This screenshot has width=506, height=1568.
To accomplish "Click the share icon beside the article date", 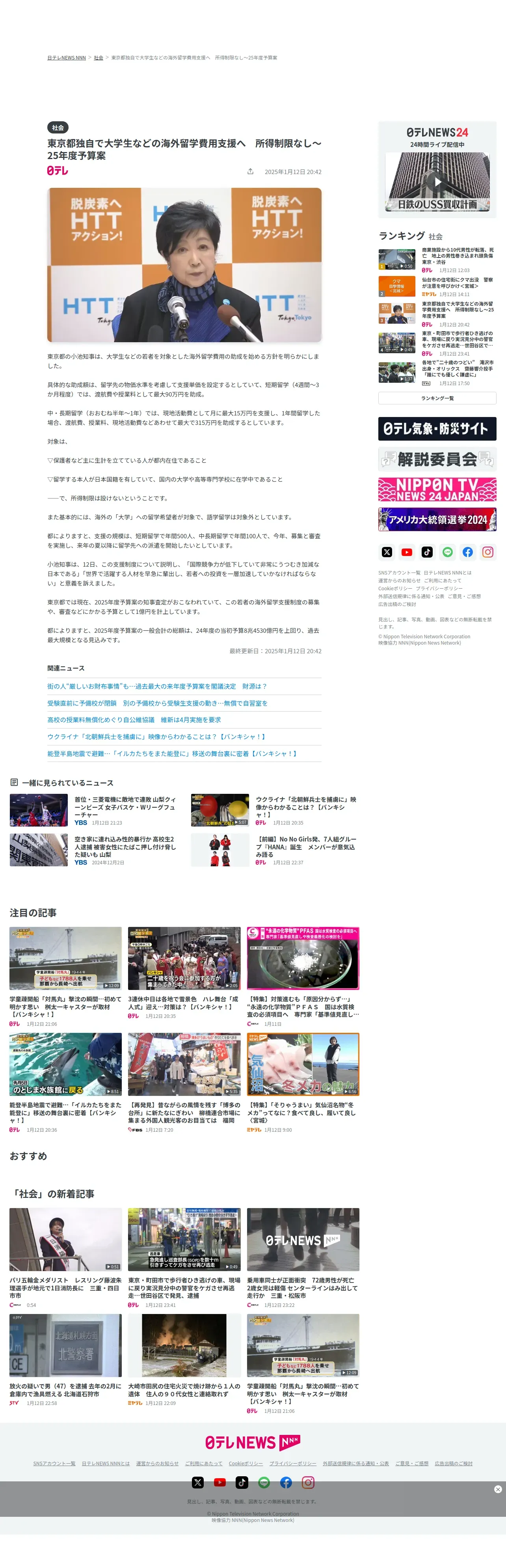I will (250, 172).
